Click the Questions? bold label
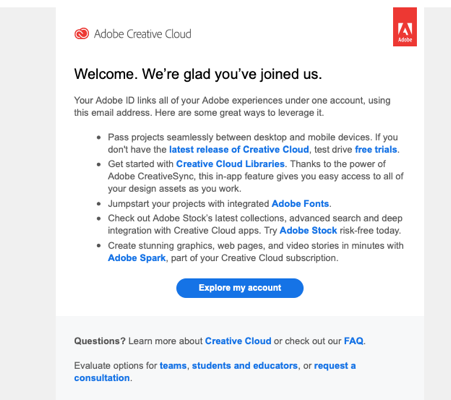This screenshot has height=400, width=451. point(100,341)
